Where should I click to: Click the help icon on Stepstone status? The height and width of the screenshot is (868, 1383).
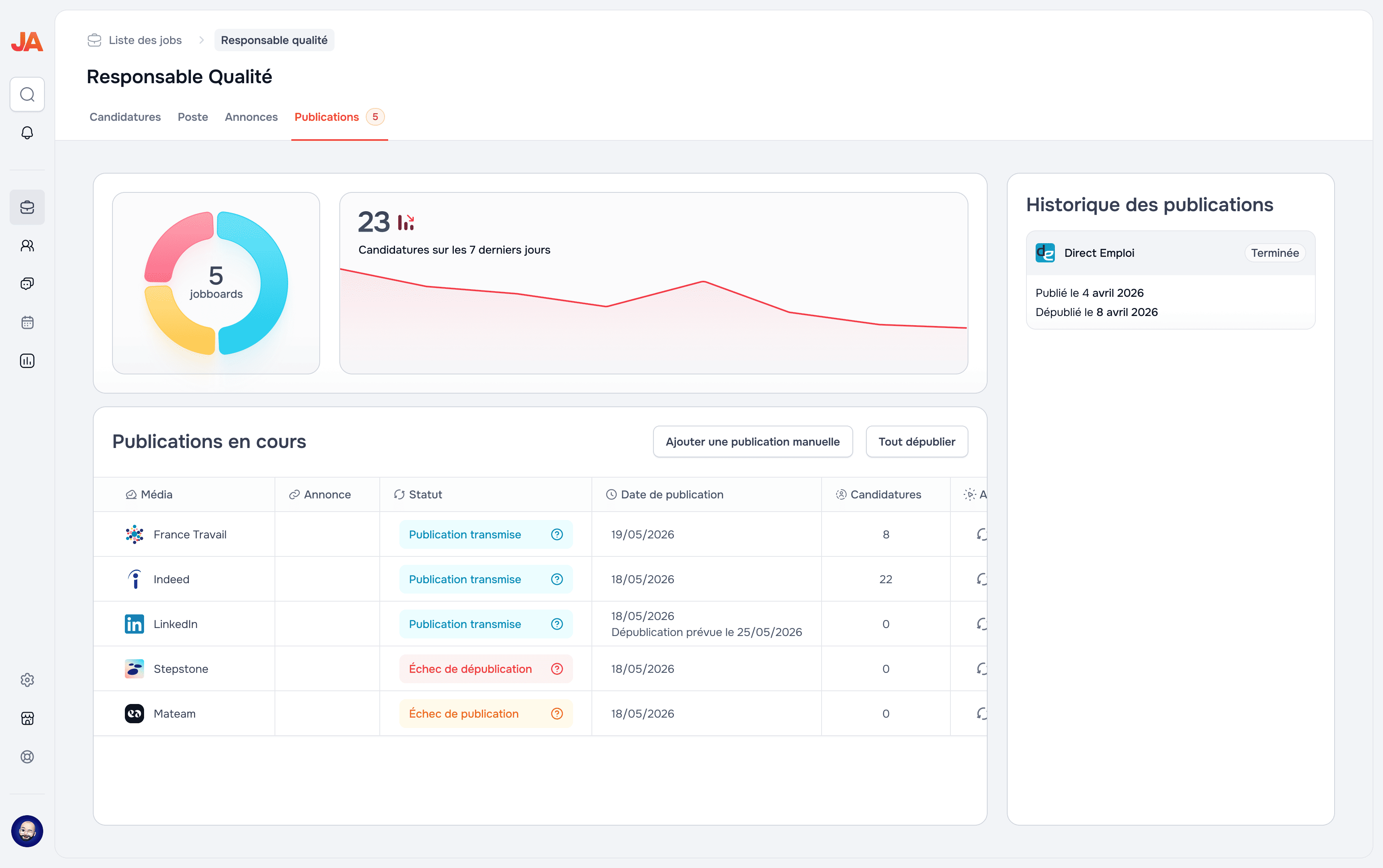[x=557, y=669]
